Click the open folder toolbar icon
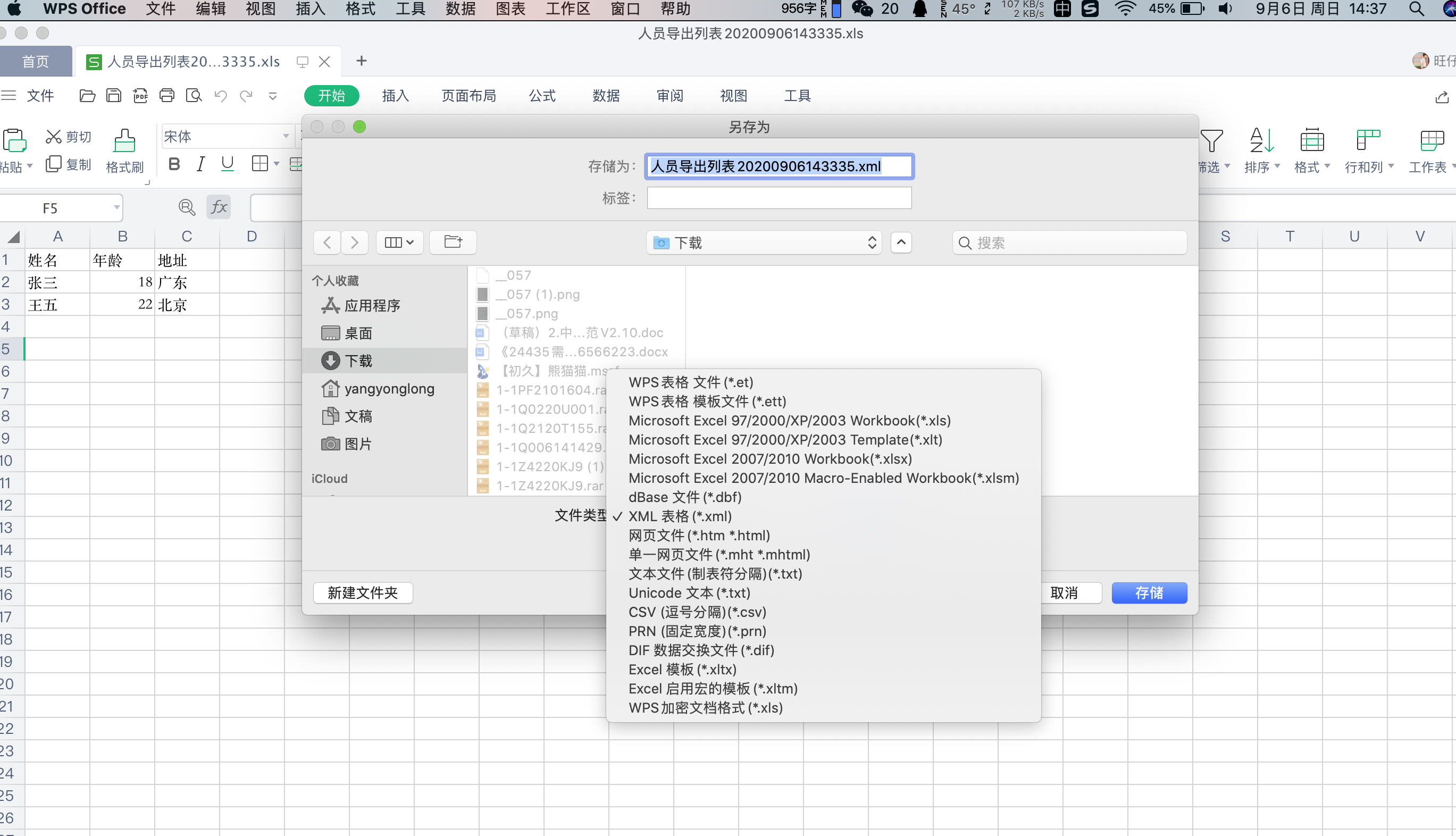 pos(87,95)
